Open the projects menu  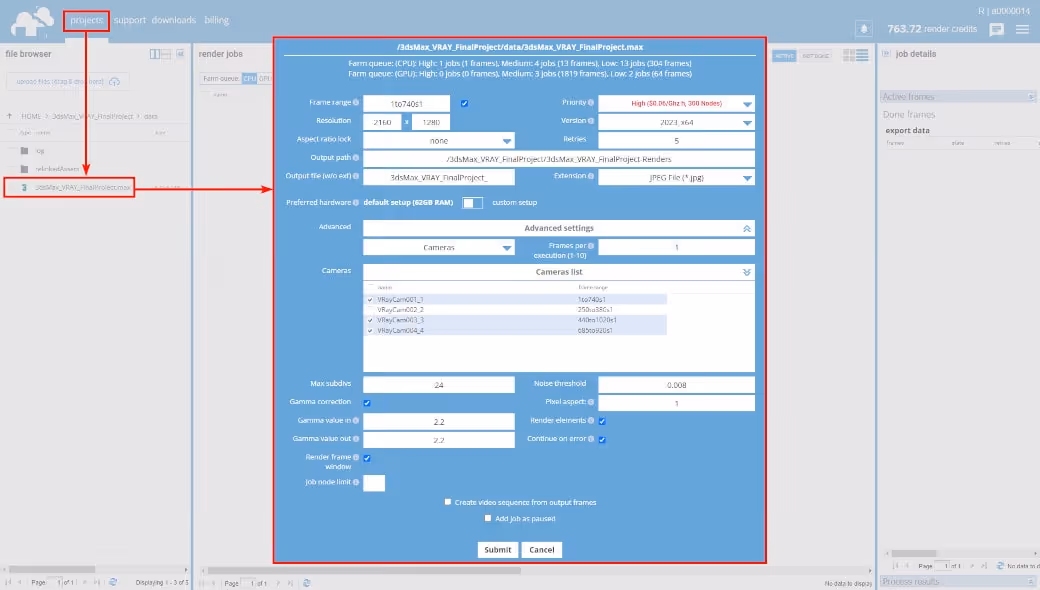(87, 20)
